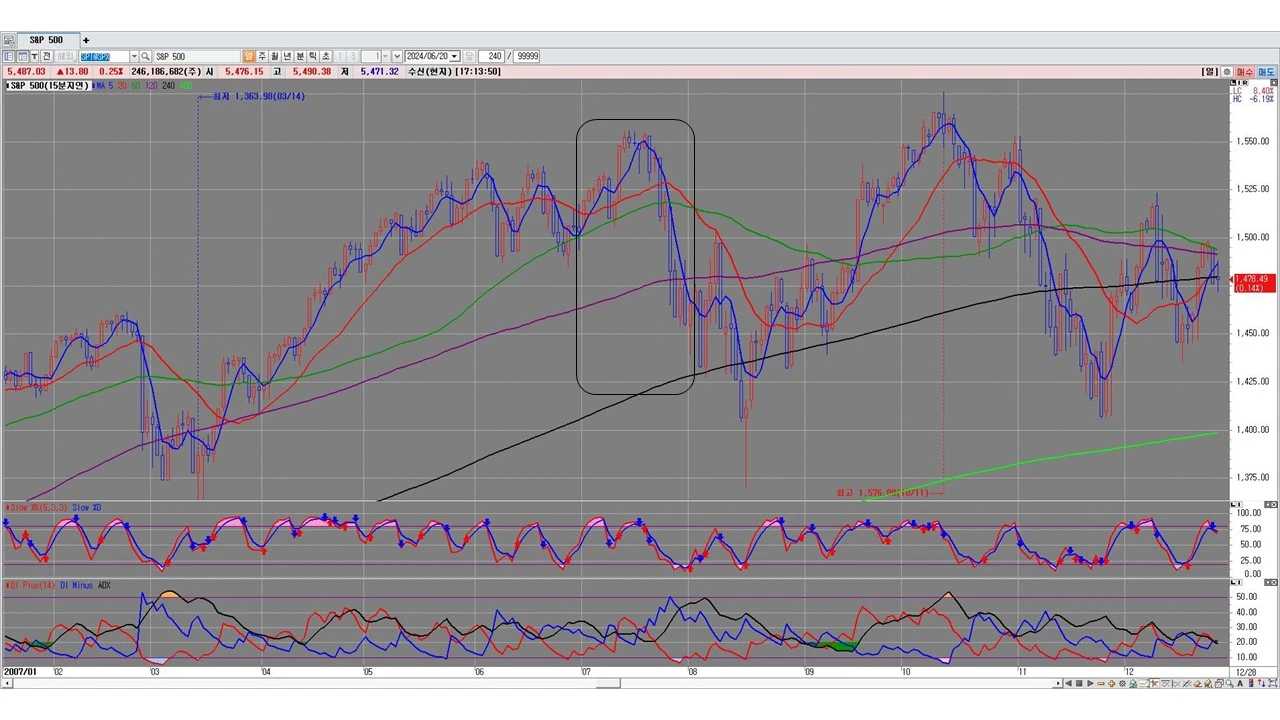This screenshot has height=720, width=1280.
Task: Select the 월 monthly period button
Action: click(275, 57)
